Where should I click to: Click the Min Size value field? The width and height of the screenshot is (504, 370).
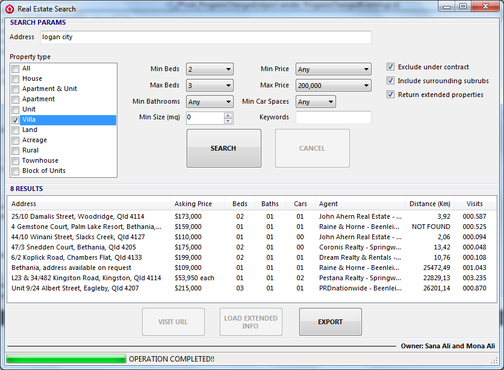coord(205,117)
